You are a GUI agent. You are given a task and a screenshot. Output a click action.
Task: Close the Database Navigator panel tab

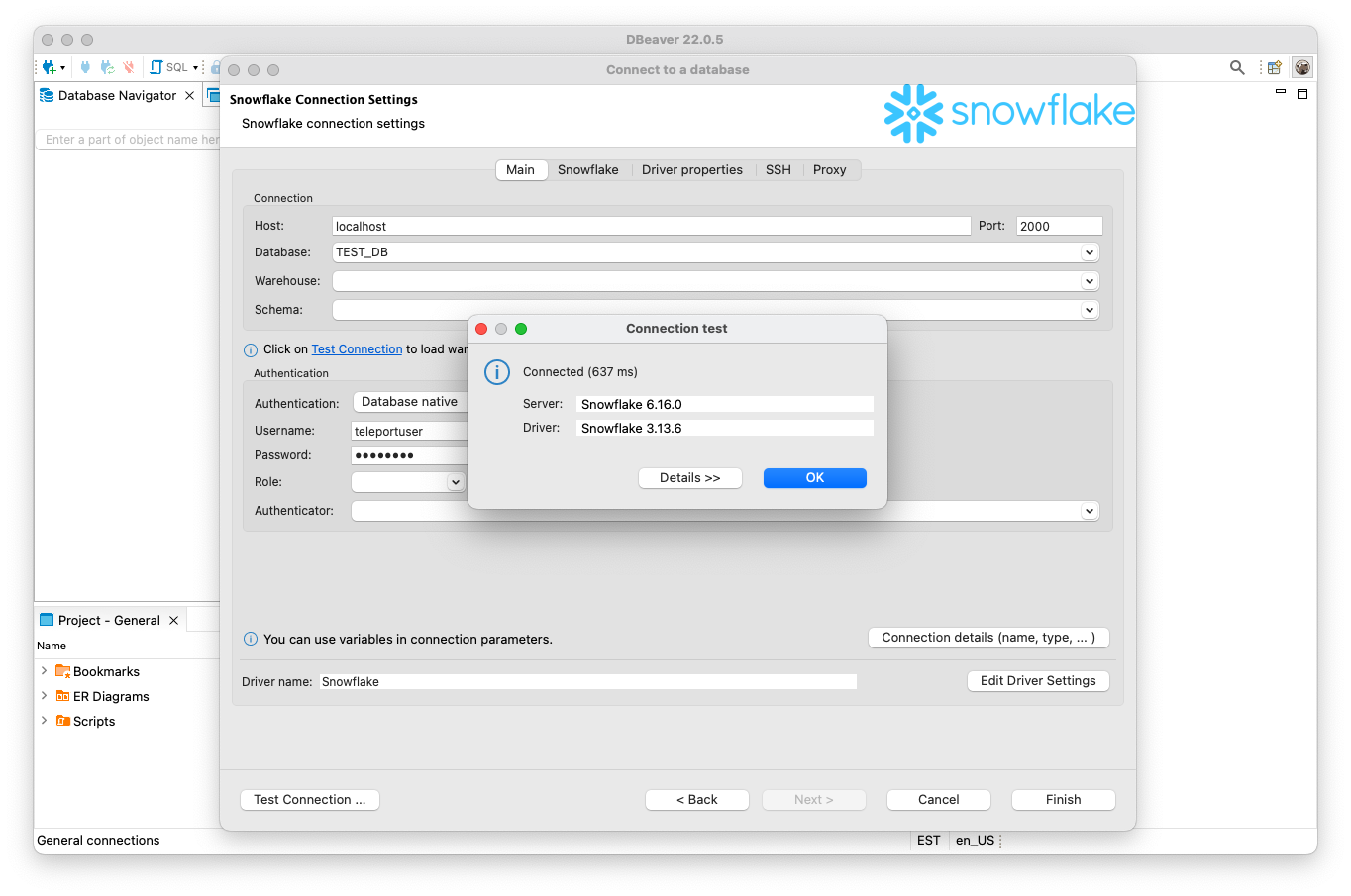[190, 96]
